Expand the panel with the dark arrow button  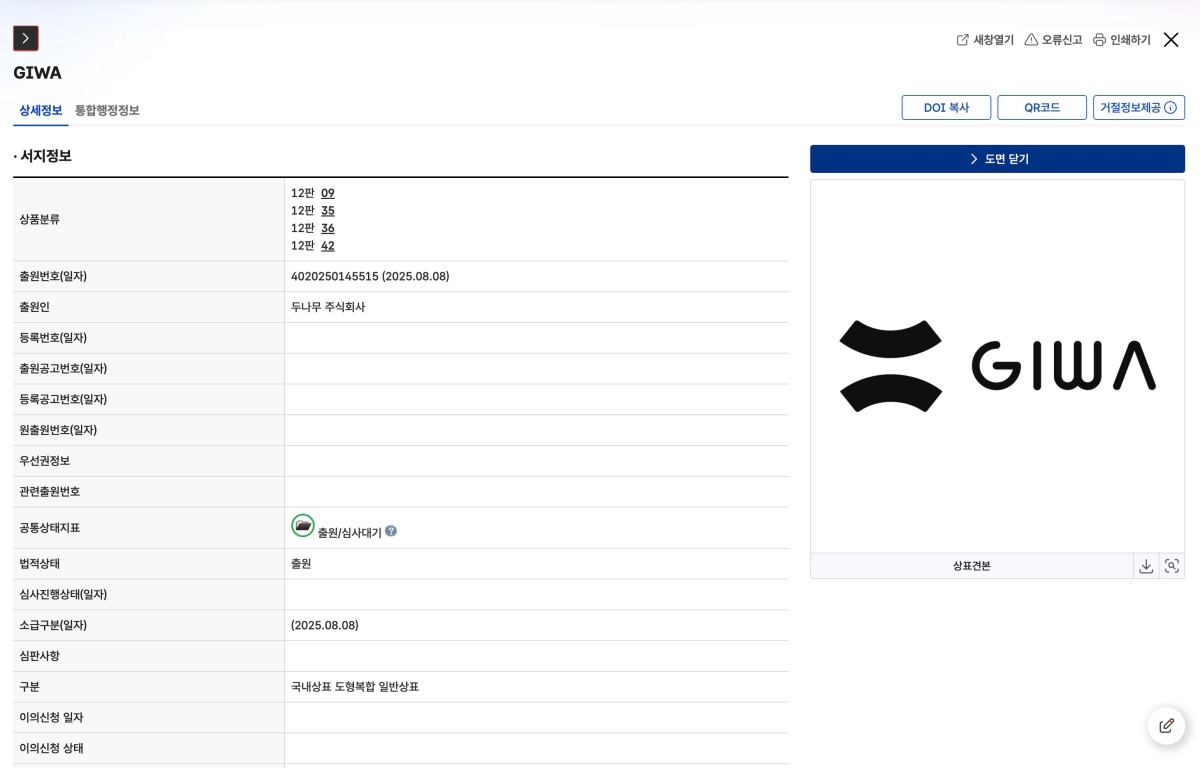coord(25,38)
